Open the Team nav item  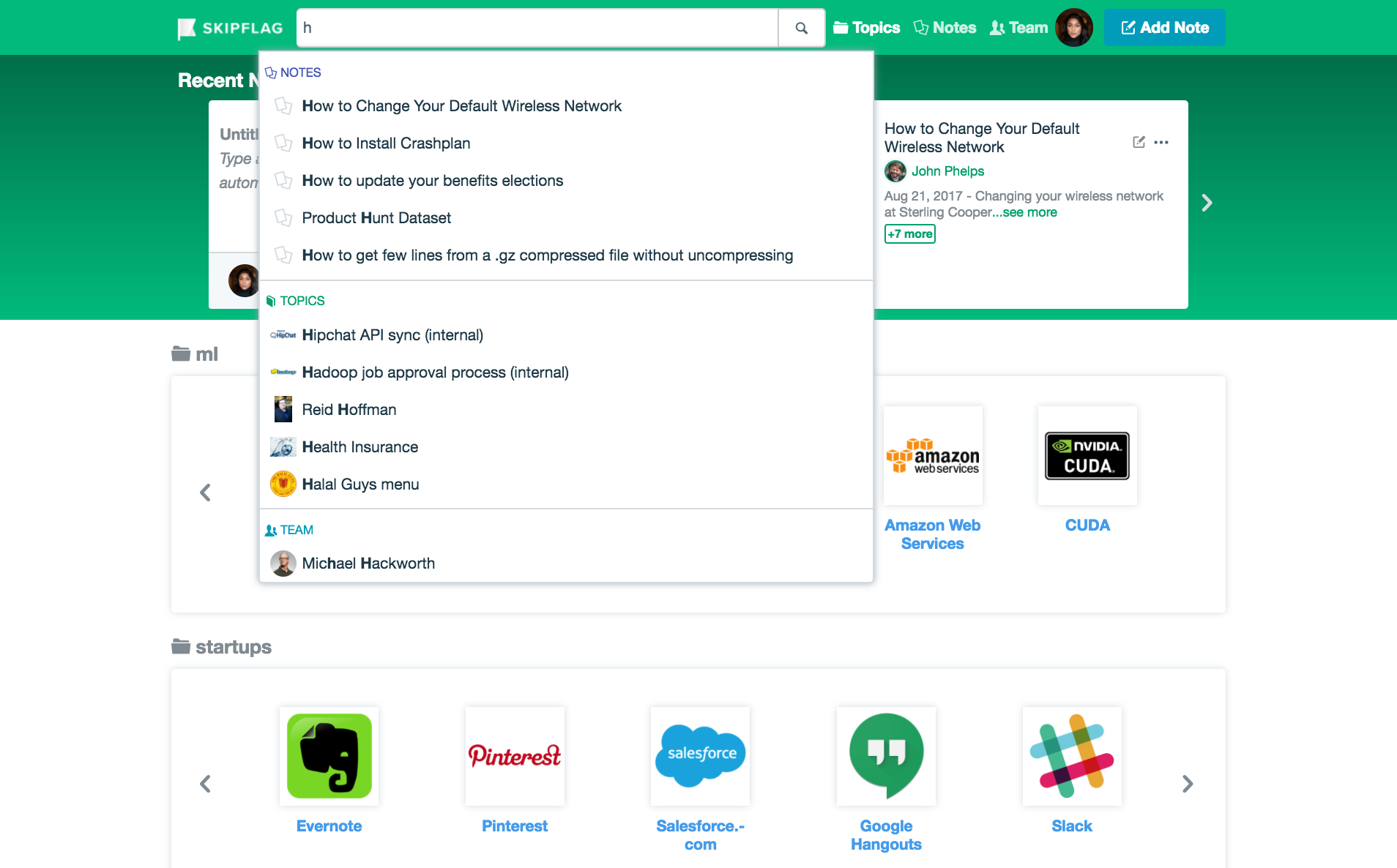click(x=1018, y=28)
